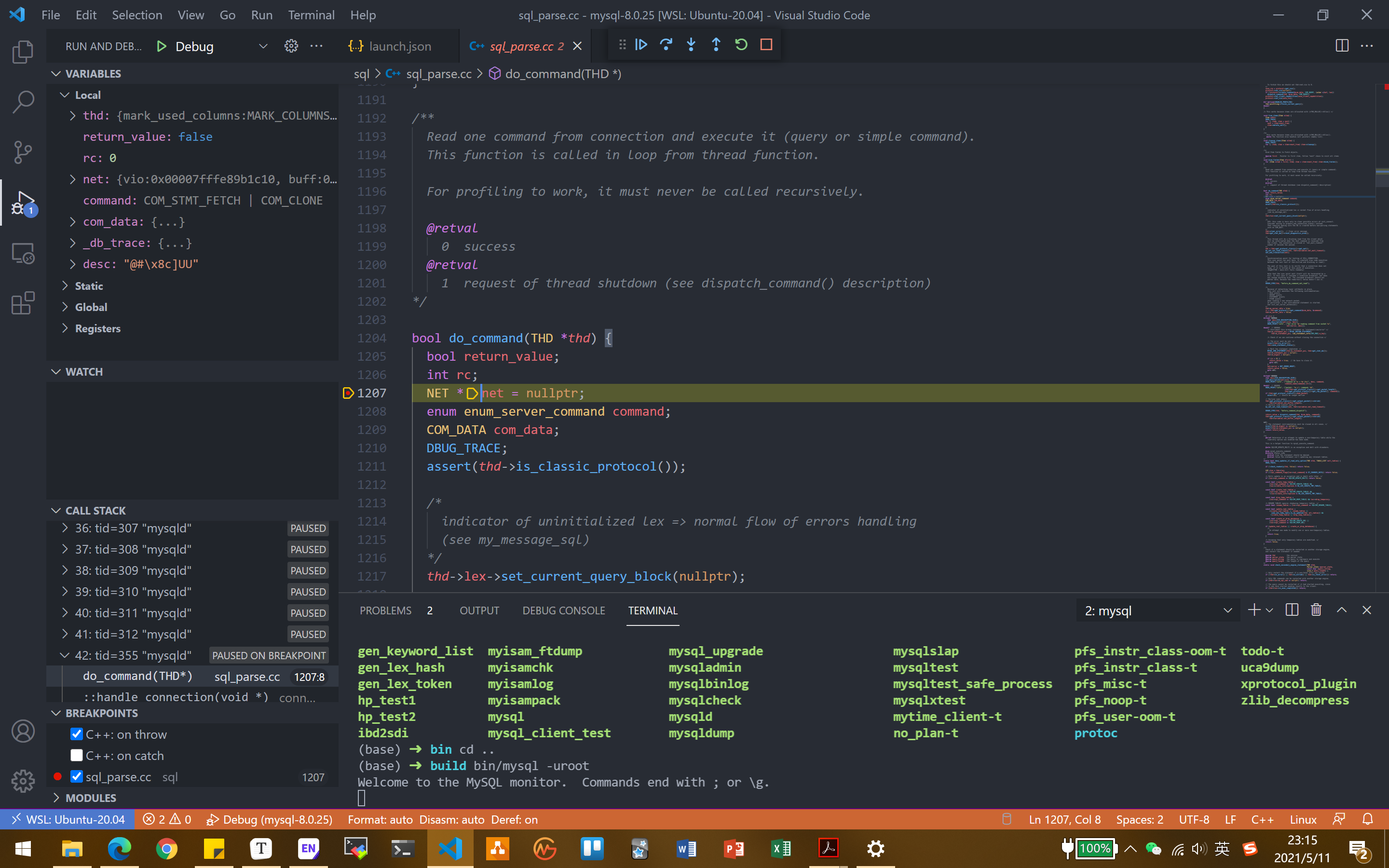The width and height of the screenshot is (1389, 868).
Task: Click WSL: Ubuntu-20.04 remote indicator
Action: tap(68, 819)
